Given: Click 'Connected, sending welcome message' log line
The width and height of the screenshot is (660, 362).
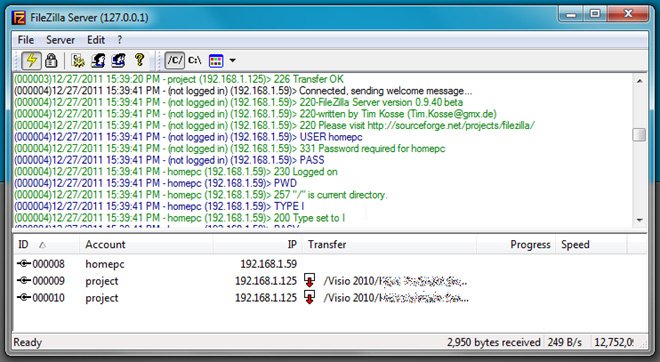Looking at the screenshot, I should [243, 91].
